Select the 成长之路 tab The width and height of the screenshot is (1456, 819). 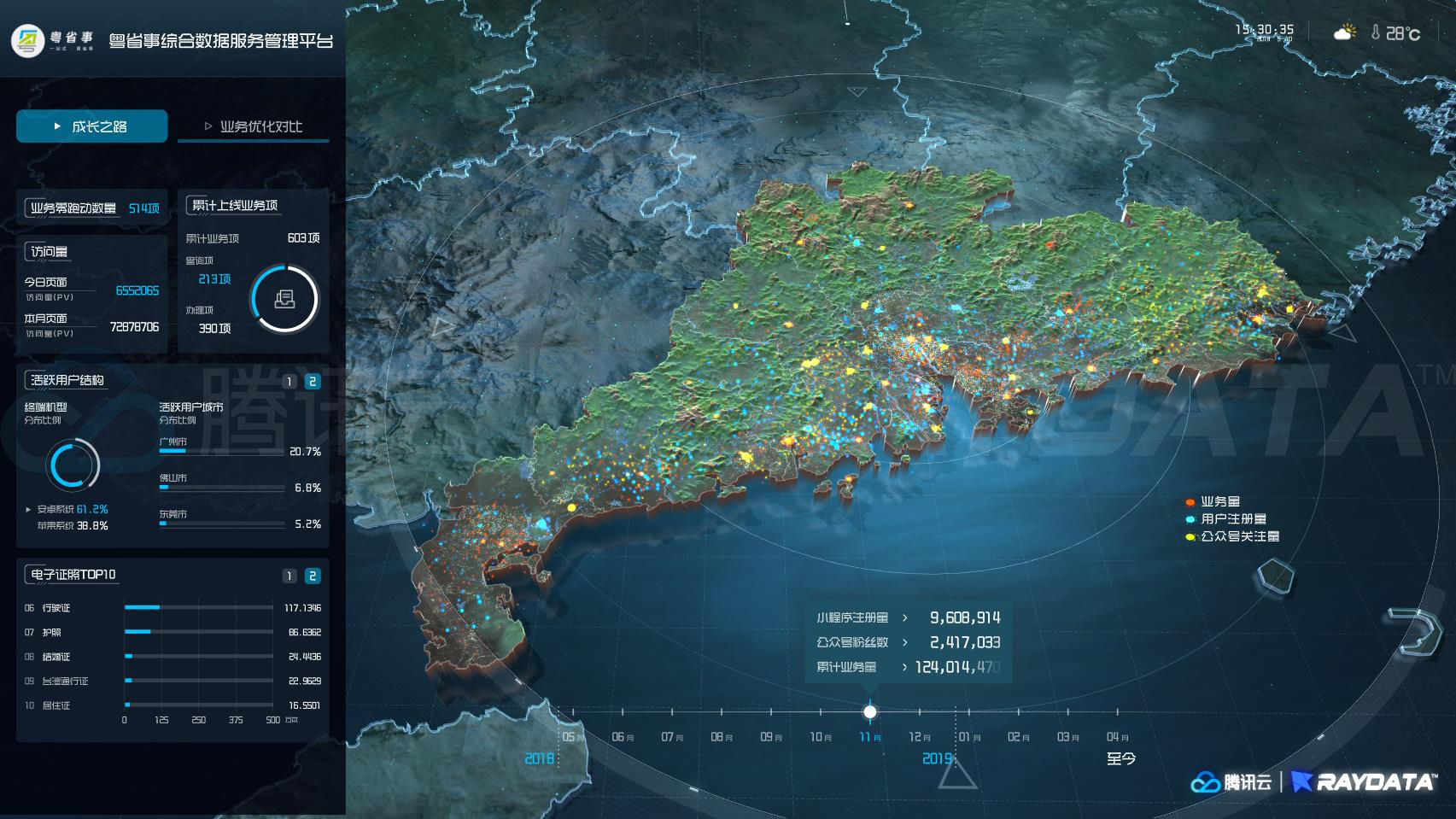(91, 126)
